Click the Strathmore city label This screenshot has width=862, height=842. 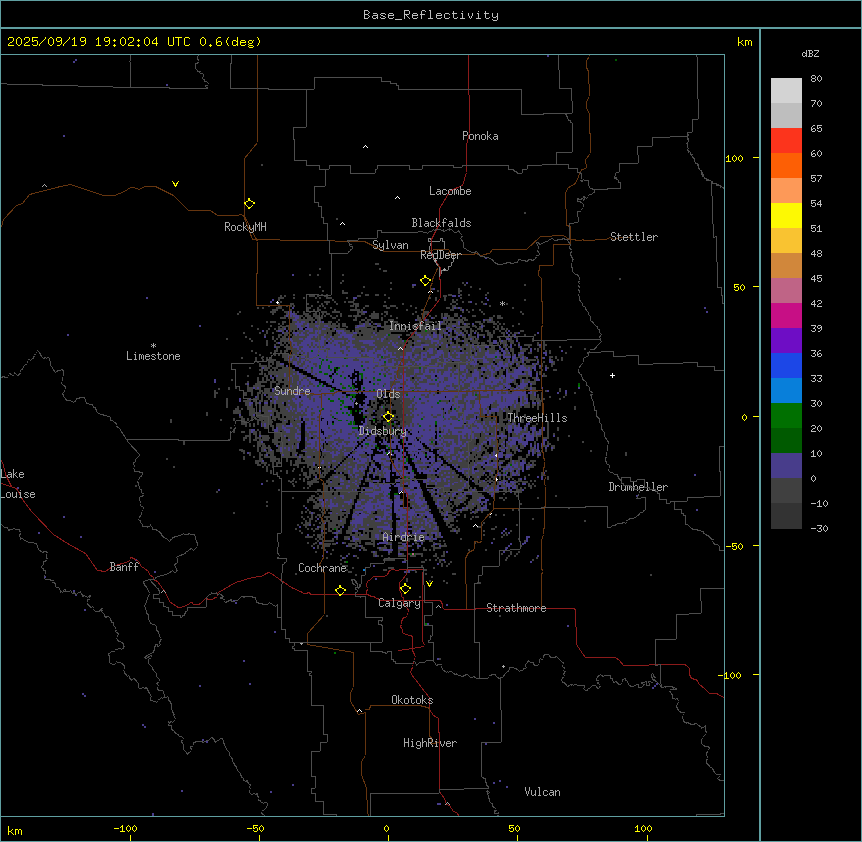coord(516,608)
